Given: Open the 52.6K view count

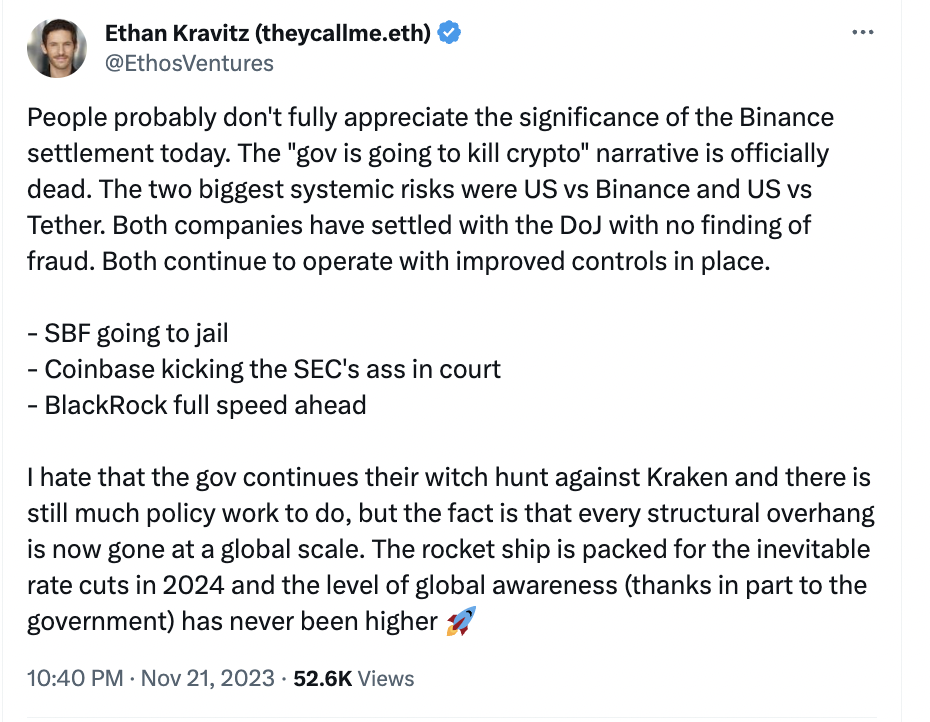Looking at the screenshot, I should (x=323, y=678).
